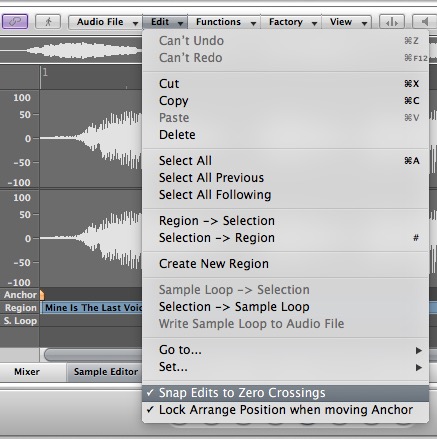Uncheck Lock Arrange Position when moving Anchor
The height and width of the screenshot is (439, 437).
coord(285,410)
